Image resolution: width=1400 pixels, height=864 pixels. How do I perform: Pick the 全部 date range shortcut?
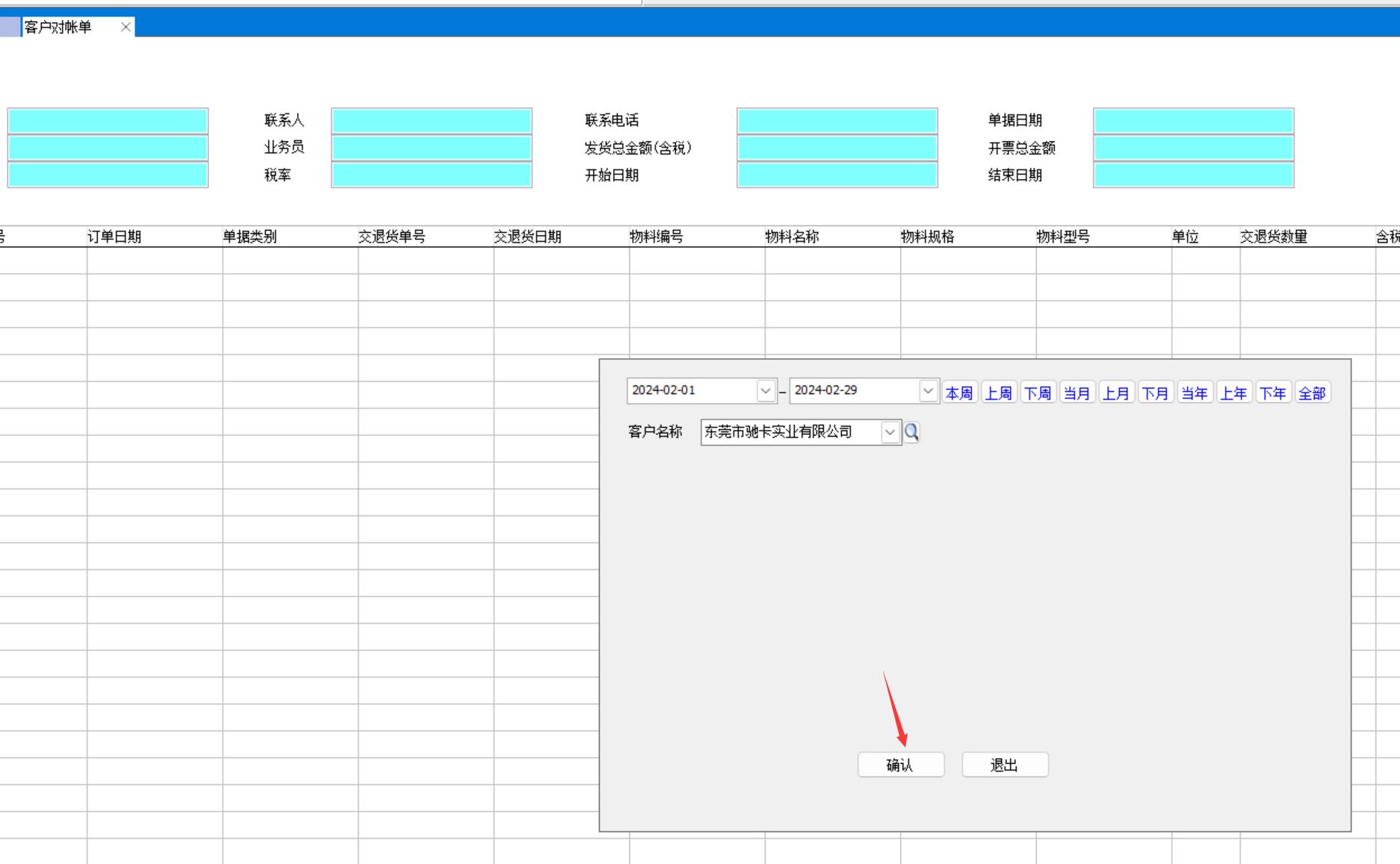click(1312, 393)
